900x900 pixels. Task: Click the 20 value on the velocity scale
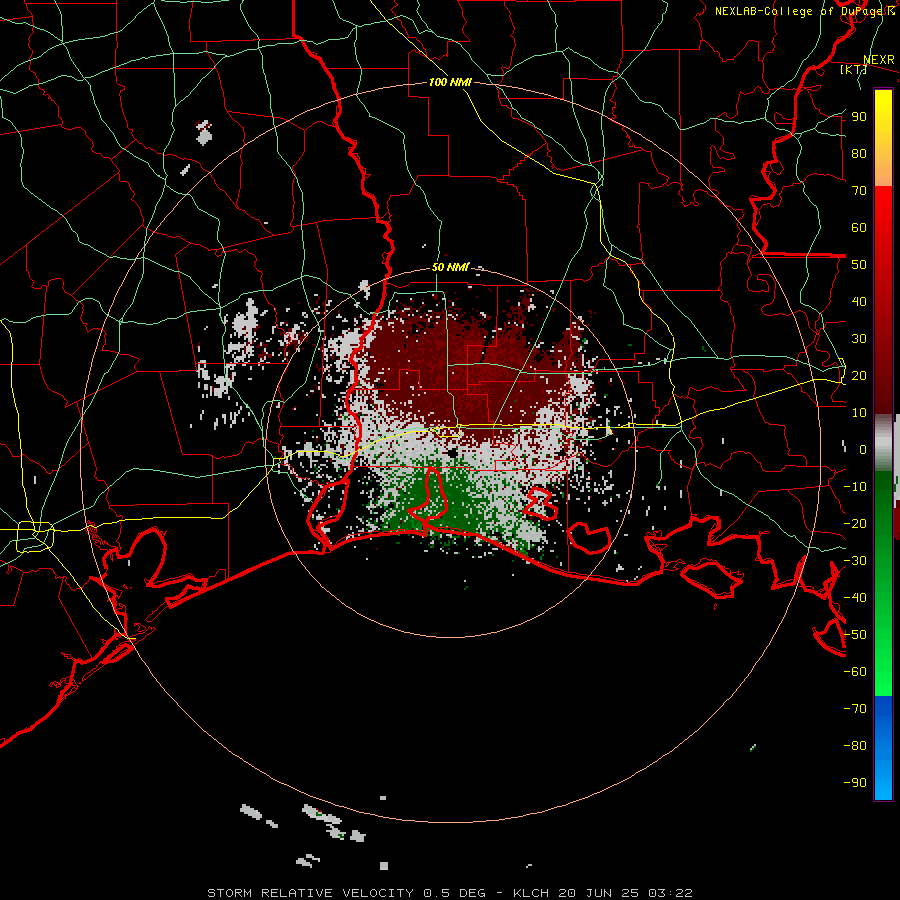point(859,376)
